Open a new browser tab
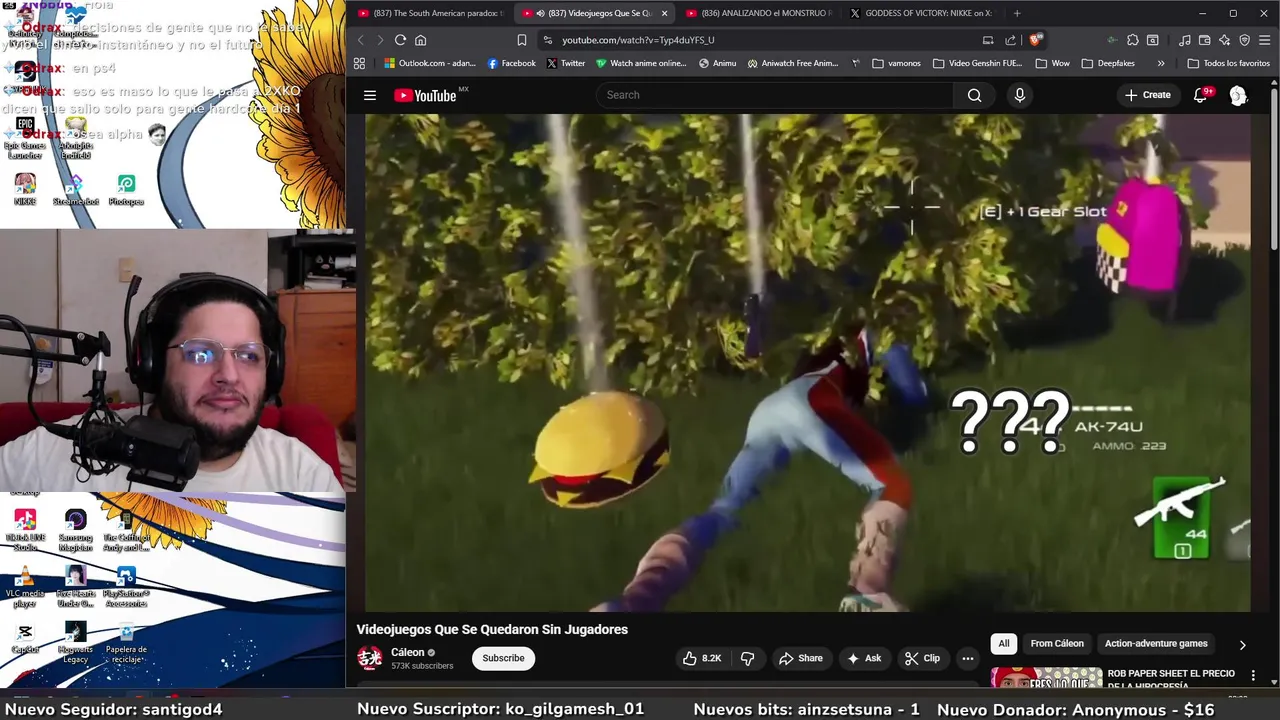 click(x=1017, y=13)
